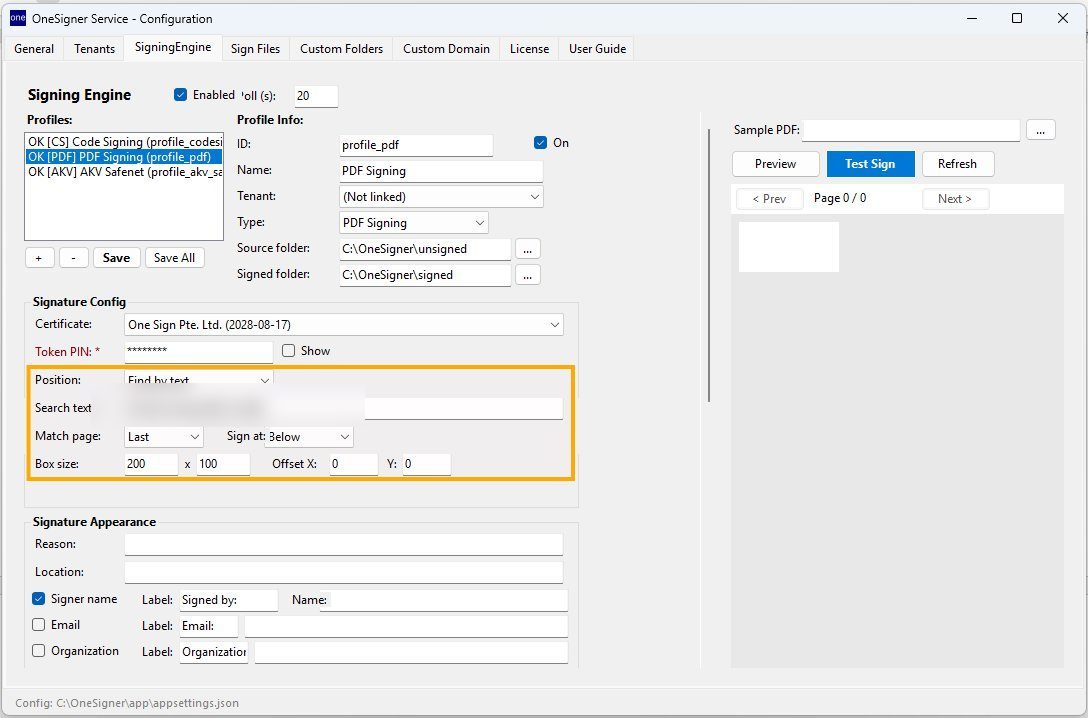Go to next page with Next
Viewport: 1088px width, 718px height.
955,199
